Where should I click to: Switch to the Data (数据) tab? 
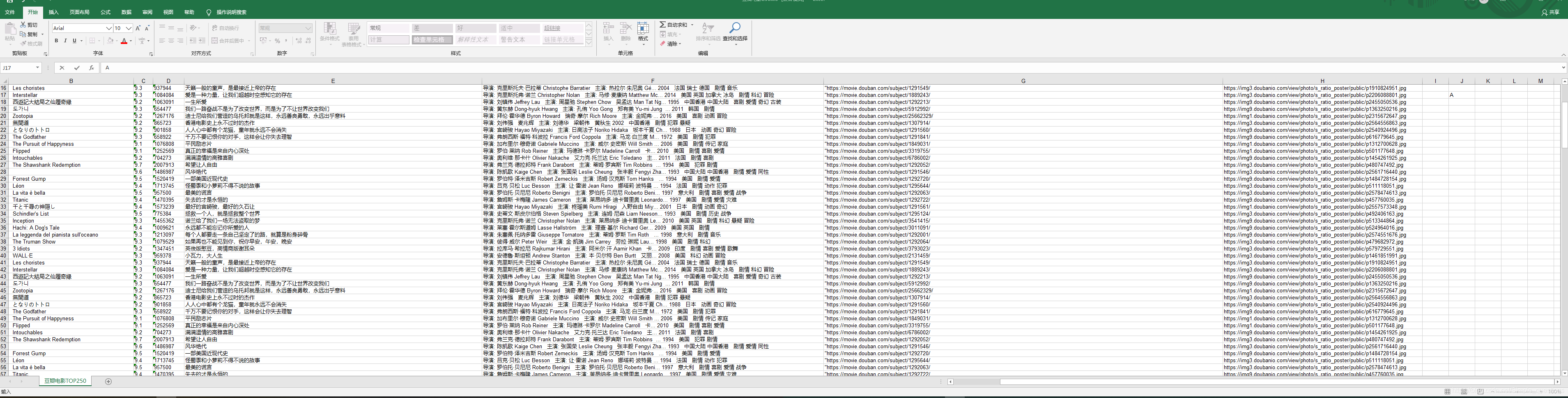[126, 12]
